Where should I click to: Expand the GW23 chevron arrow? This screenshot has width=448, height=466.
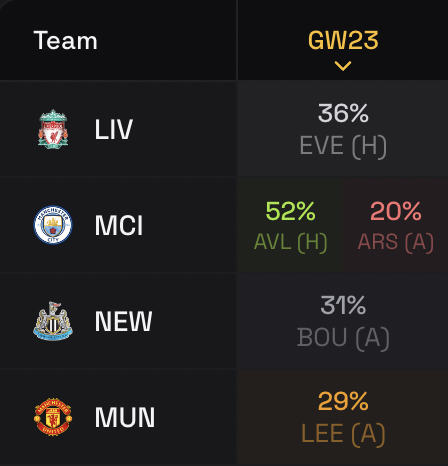[x=343, y=66]
